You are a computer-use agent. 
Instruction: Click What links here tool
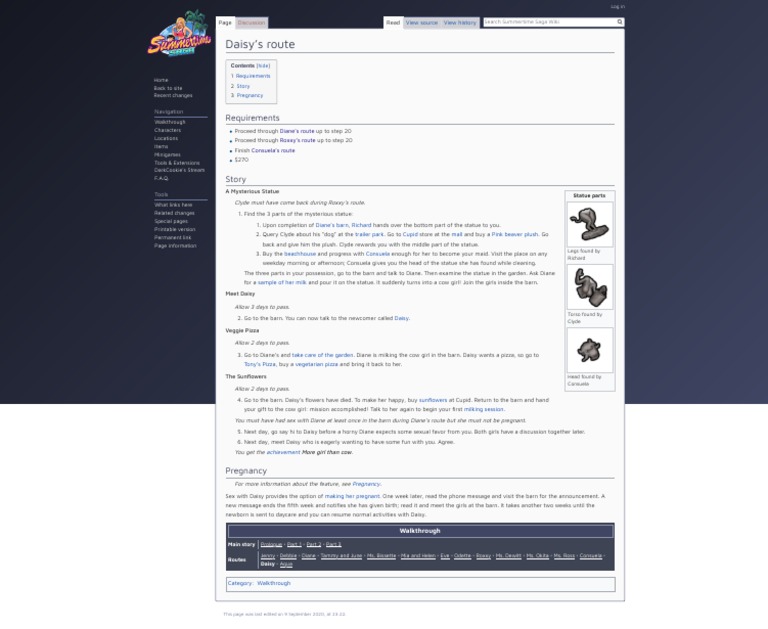click(x=173, y=205)
